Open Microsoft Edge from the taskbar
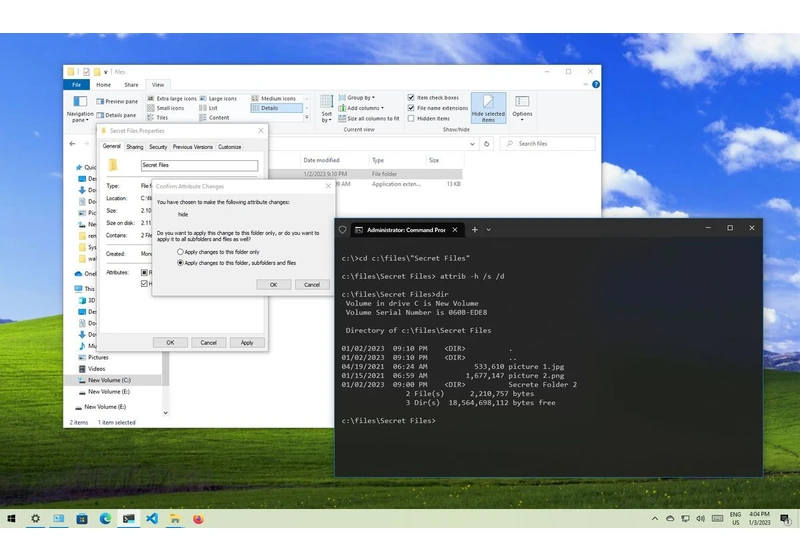 tap(105, 519)
